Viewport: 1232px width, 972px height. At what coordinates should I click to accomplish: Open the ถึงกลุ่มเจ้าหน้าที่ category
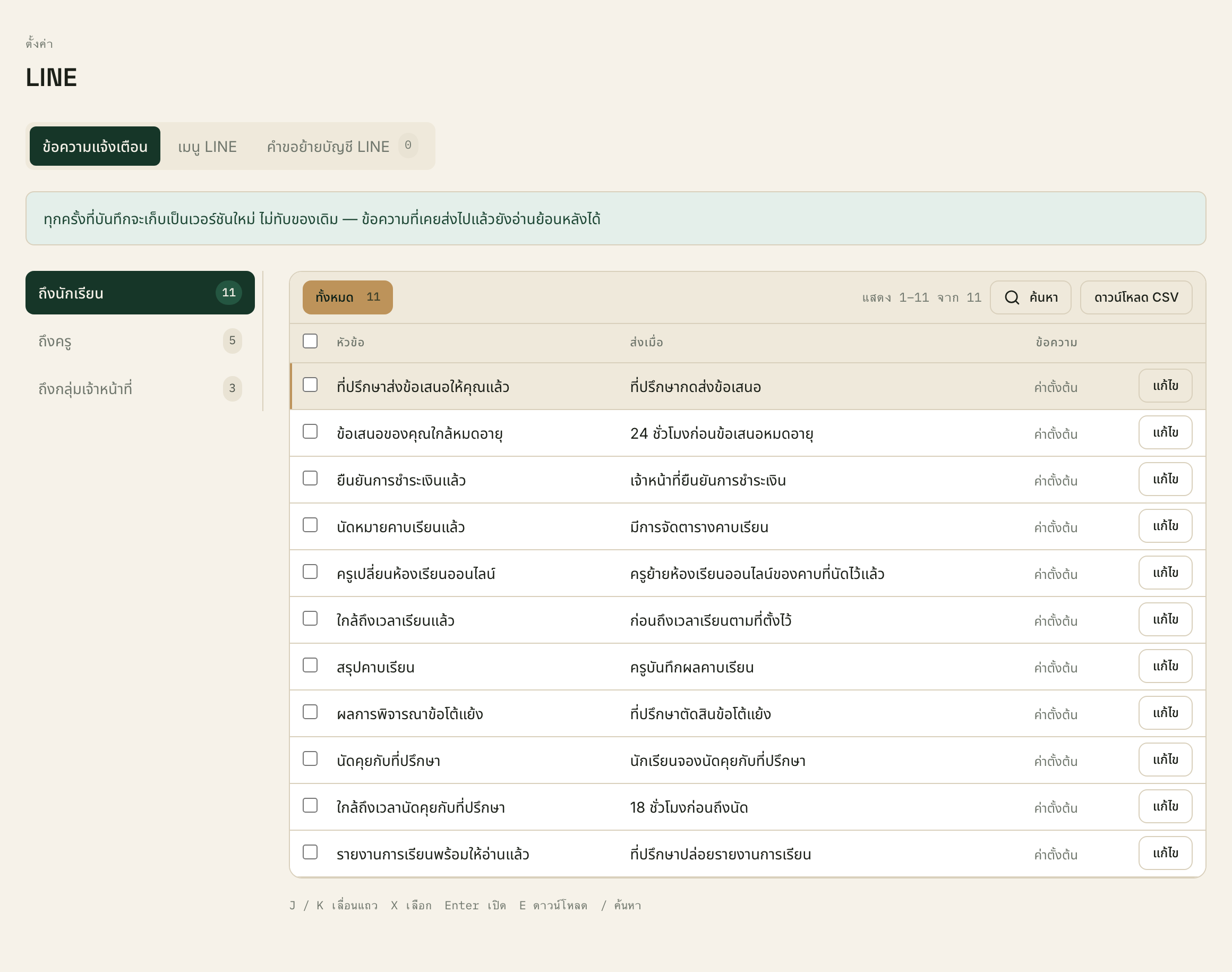[x=140, y=388]
